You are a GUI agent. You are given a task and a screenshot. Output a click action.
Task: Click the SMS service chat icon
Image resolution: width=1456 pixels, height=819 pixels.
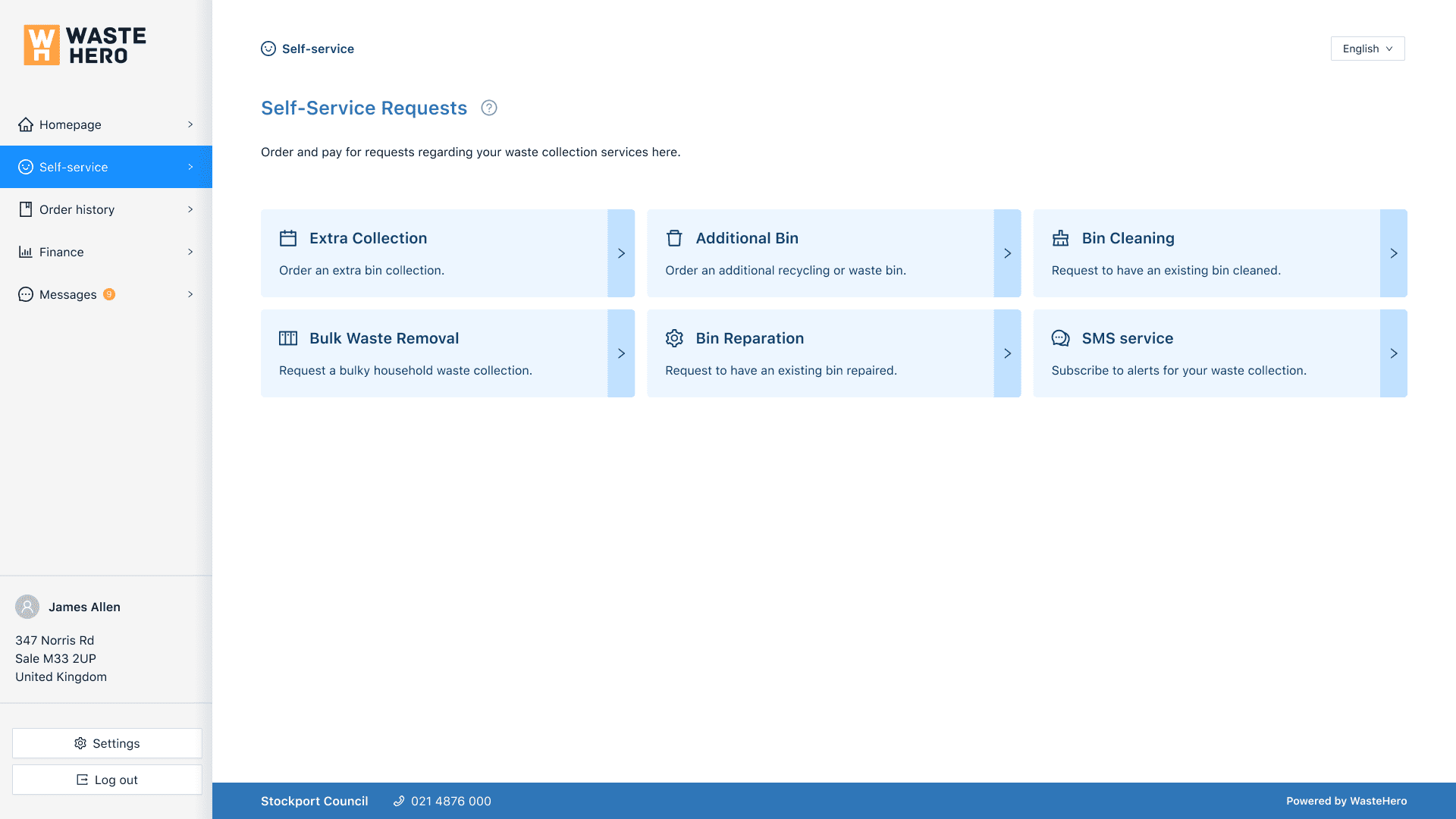1060,338
